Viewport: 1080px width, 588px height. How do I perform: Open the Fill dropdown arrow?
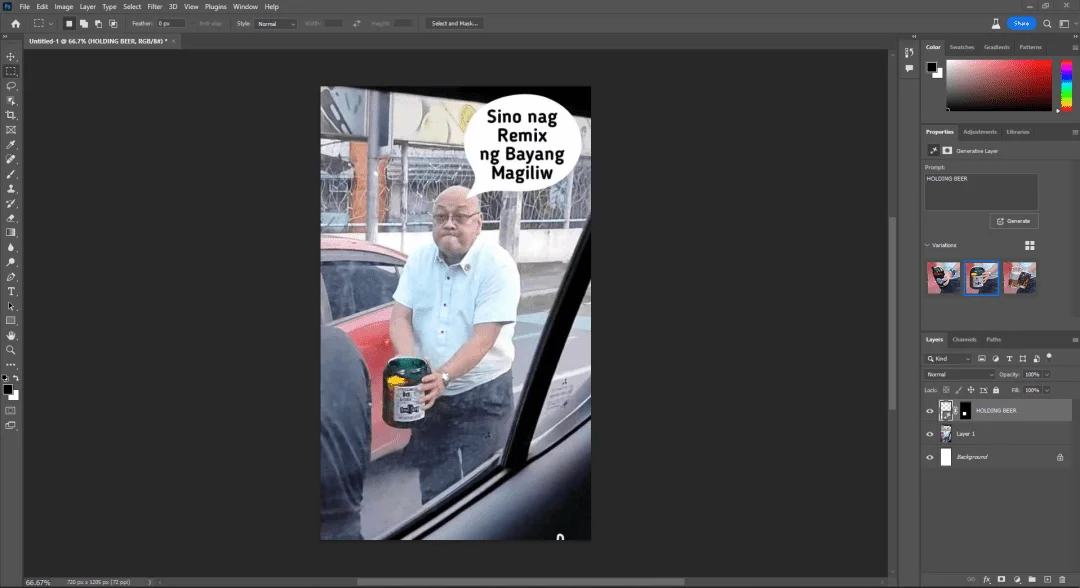pyautogui.click(x=1047, y=390)
